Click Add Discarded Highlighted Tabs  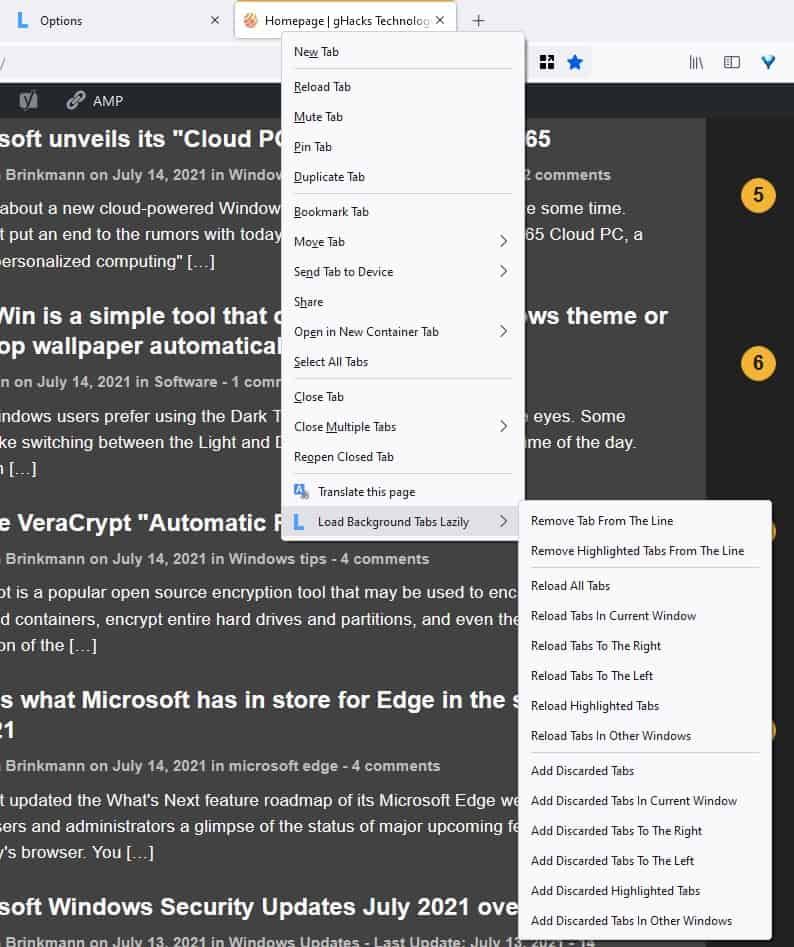tap(645, 891)
